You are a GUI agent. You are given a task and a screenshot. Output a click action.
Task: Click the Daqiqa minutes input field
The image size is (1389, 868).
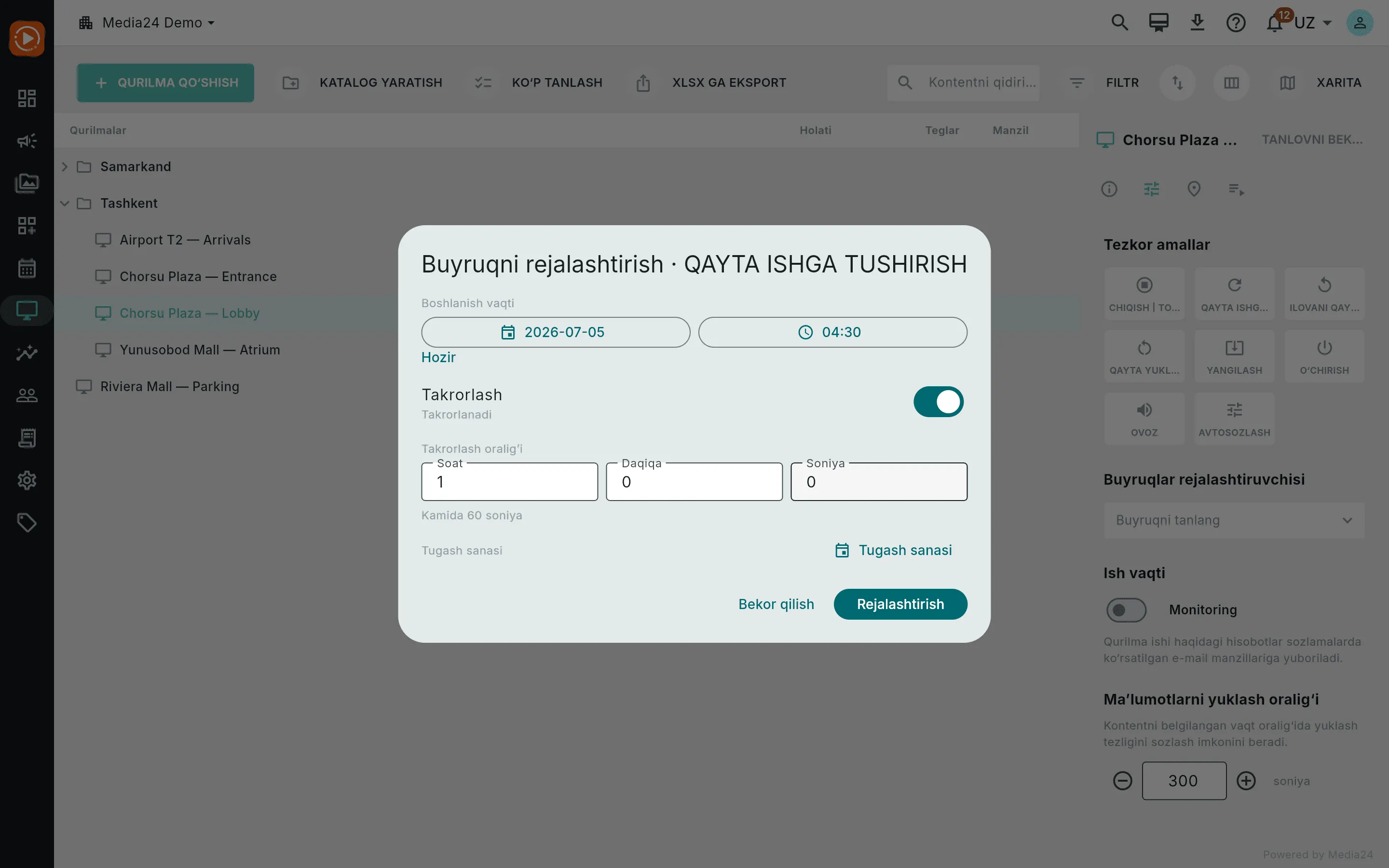[x=694, y=482]
